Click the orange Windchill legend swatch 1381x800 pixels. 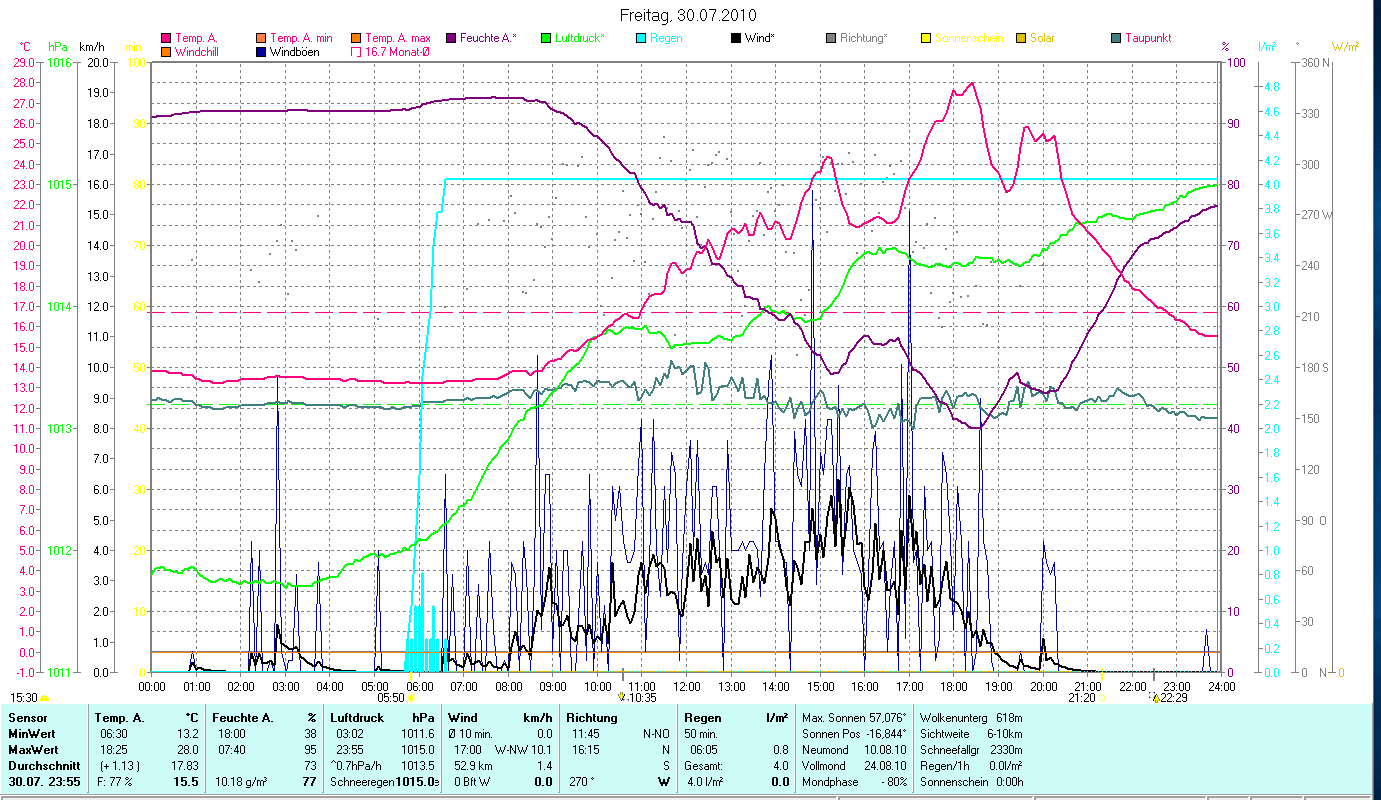point(165,52)
